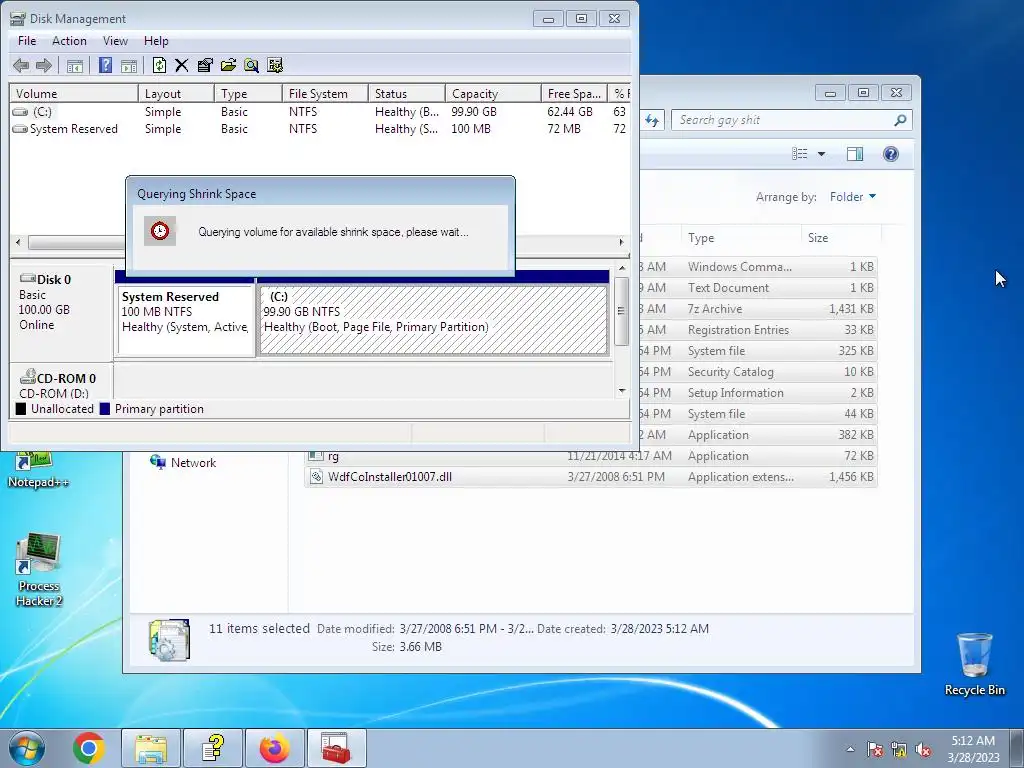Click the Action Center flag tray icon
1024x768 pixels.
click(x=875, y=750)
